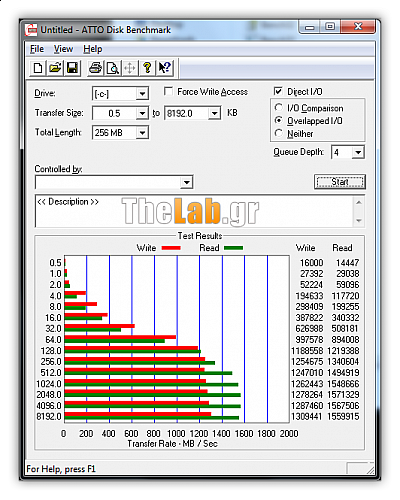Maximize the ATTO Disk Benchmark window
The image size is (400, 500).
point(330,27)
